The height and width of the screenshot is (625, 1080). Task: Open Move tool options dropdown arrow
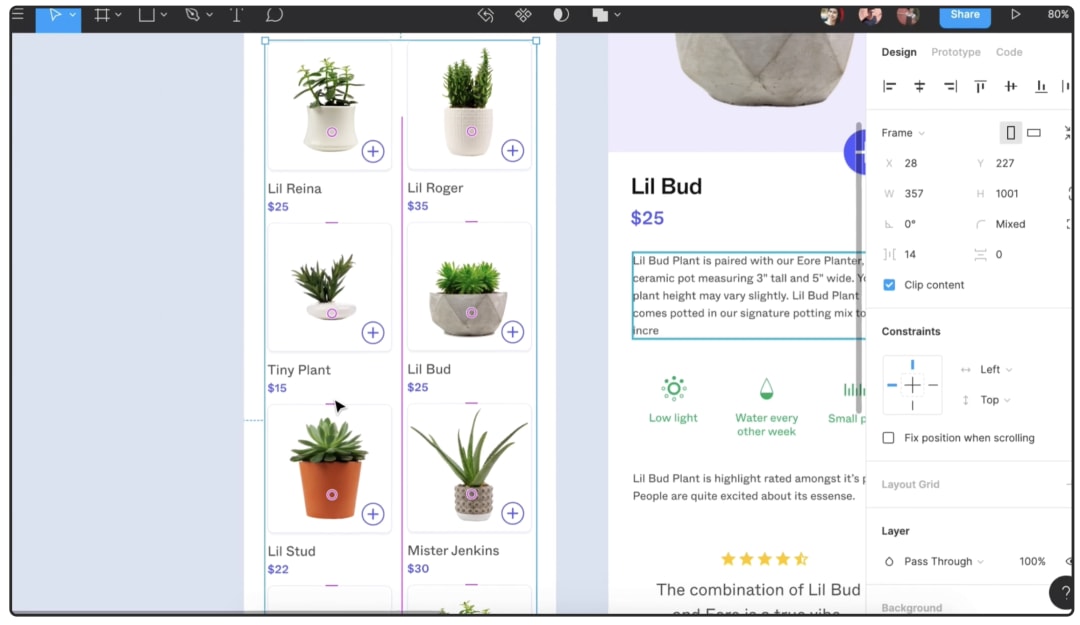[72, 14]
